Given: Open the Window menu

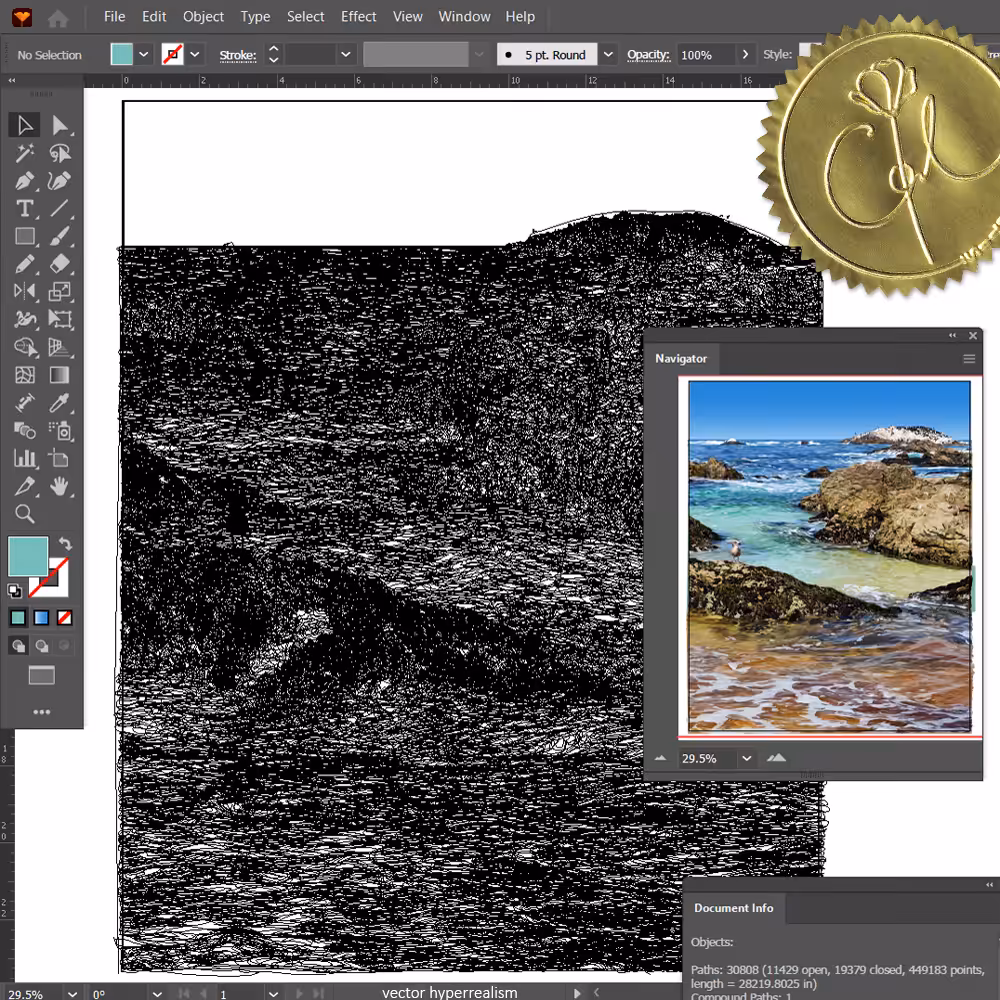Looking at the screenshot, I should (x=464, y=17).
